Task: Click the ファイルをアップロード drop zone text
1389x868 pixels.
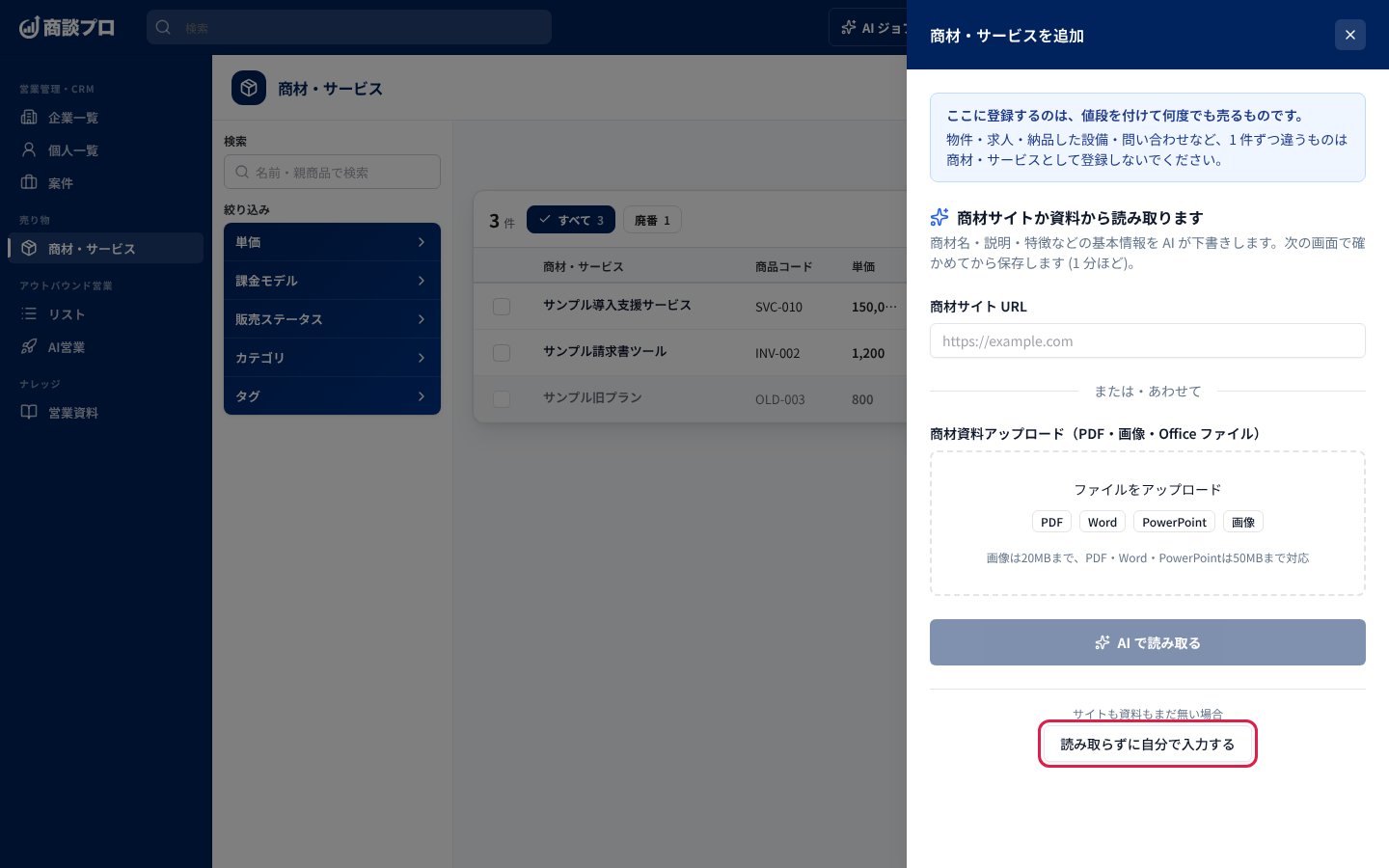Action: (x=1148, y=489)
